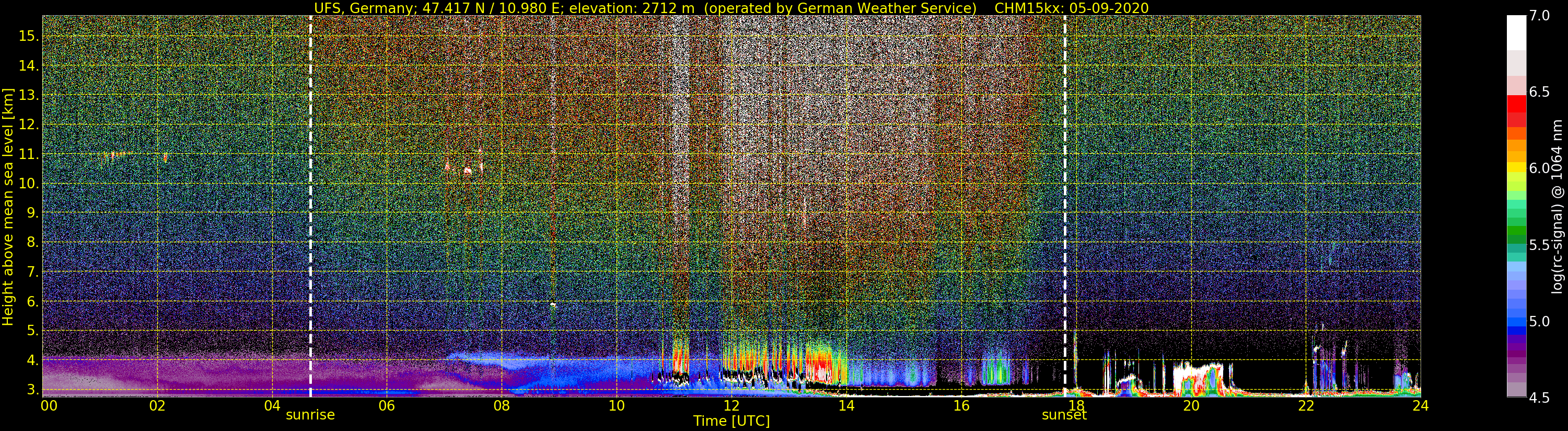Viewport: 1568px width, 431px height.
Task: Click the height axis tick '9.'
Action: pos(33,213)
